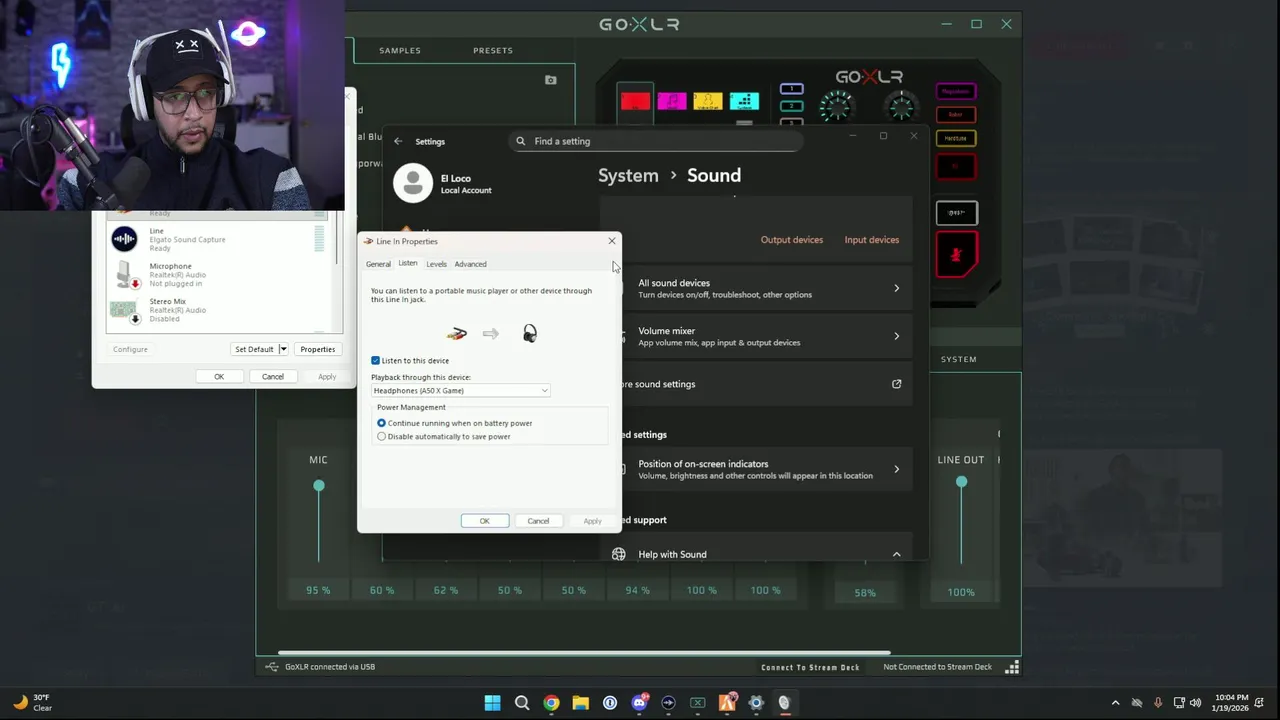Click the Settings back arrow

(x=398, y=141)
